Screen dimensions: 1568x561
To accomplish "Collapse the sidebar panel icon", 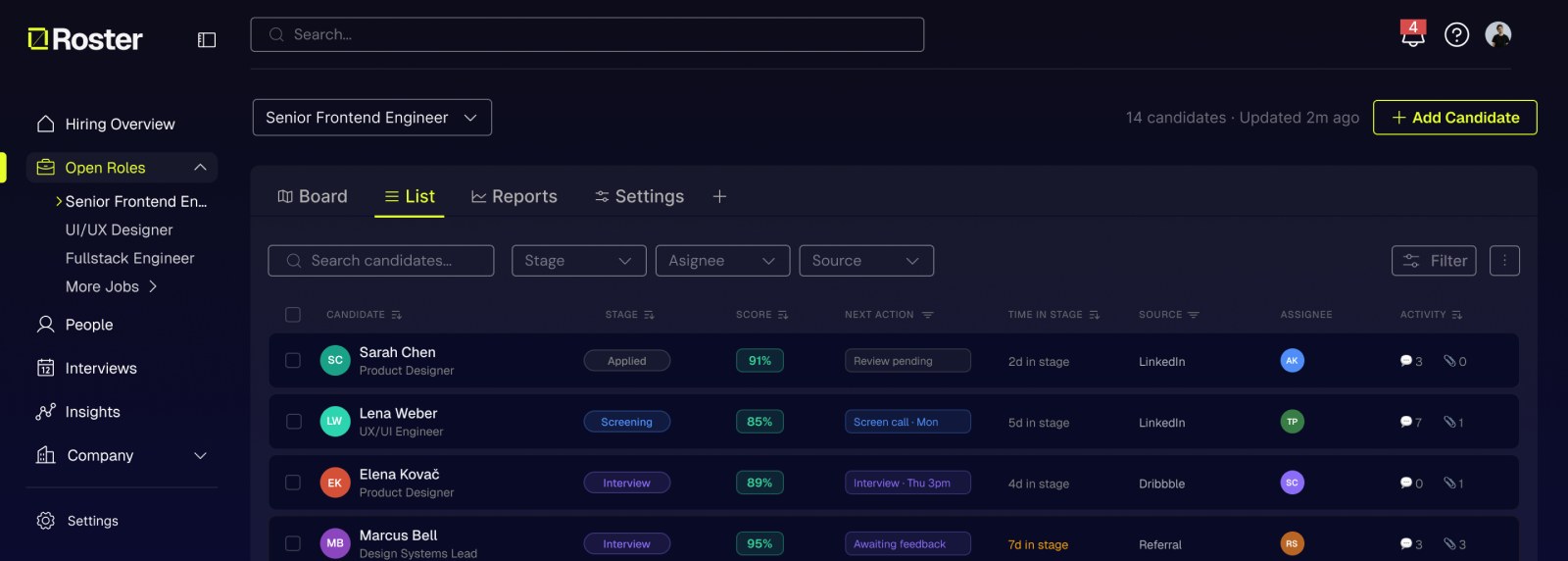I will pyautogui.click(x=207, y=40).
